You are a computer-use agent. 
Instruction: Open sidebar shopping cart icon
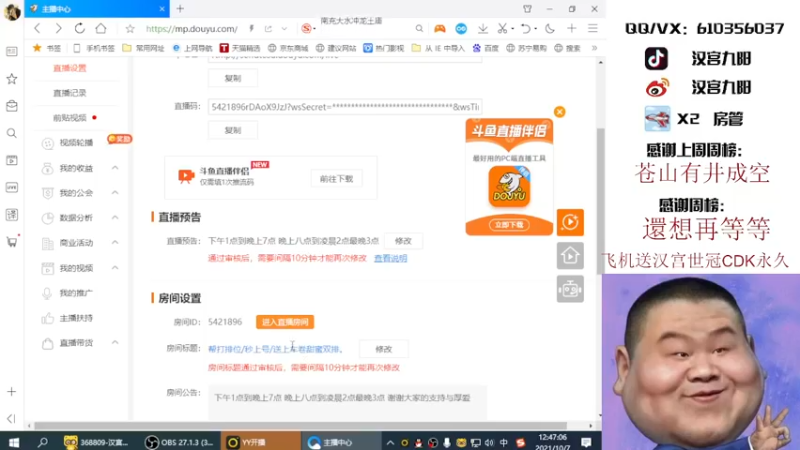pyautogui.click(x=11, y=242)
